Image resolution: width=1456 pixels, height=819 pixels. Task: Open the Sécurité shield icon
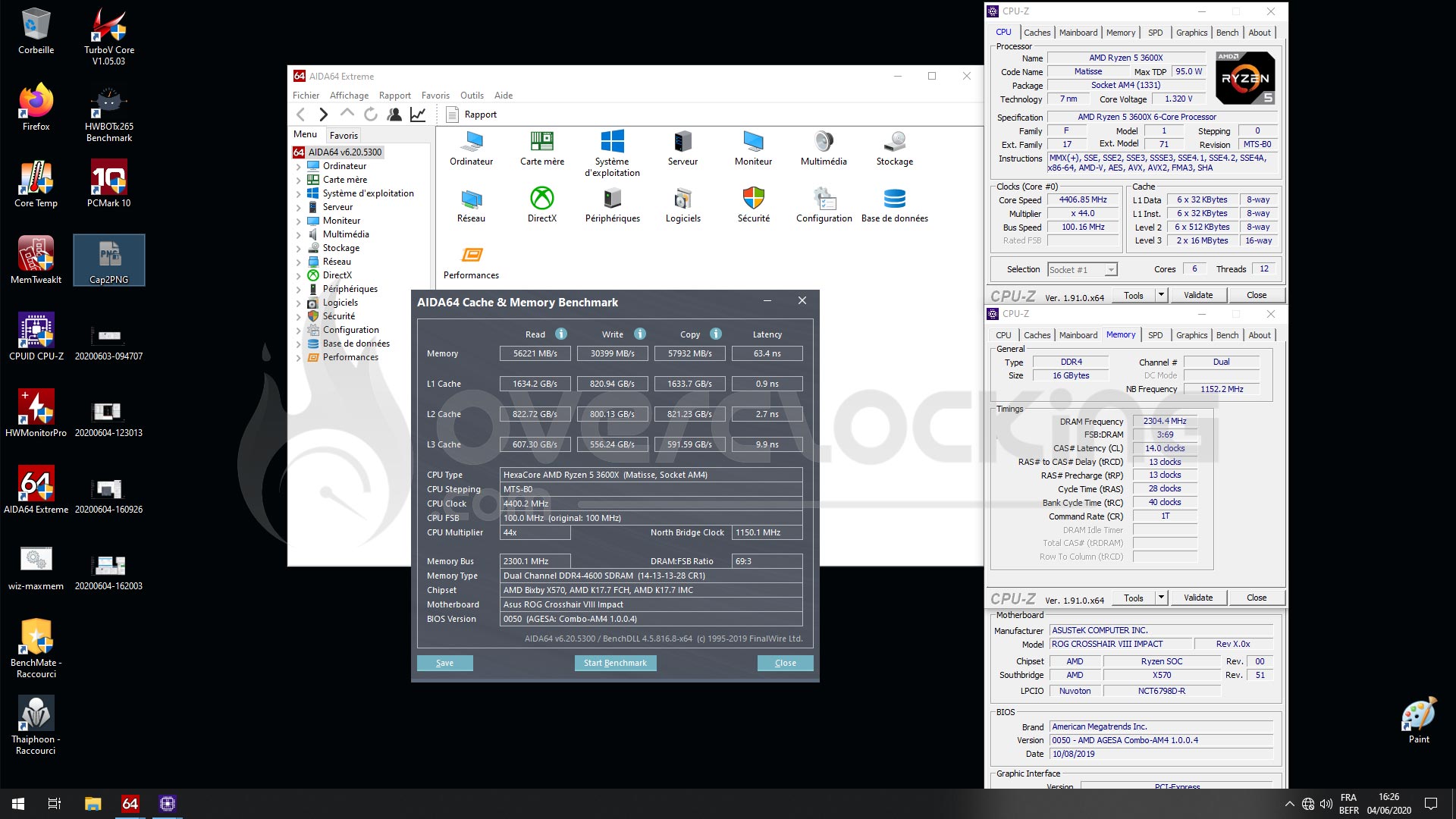[753, 205]
